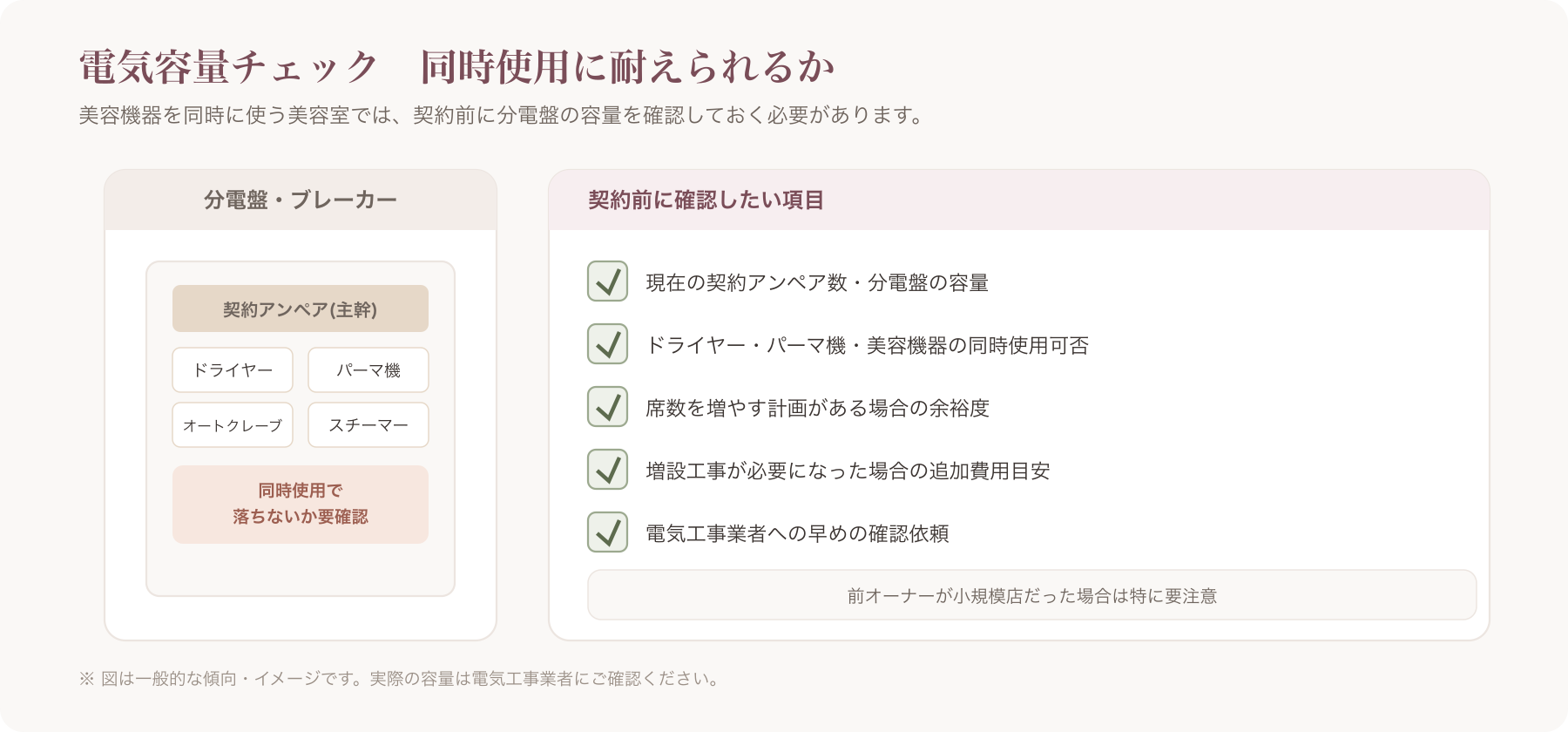This screenshot has height=732, width=1568.
Task: Select the パーマ機 box
Action: [368, 370]
